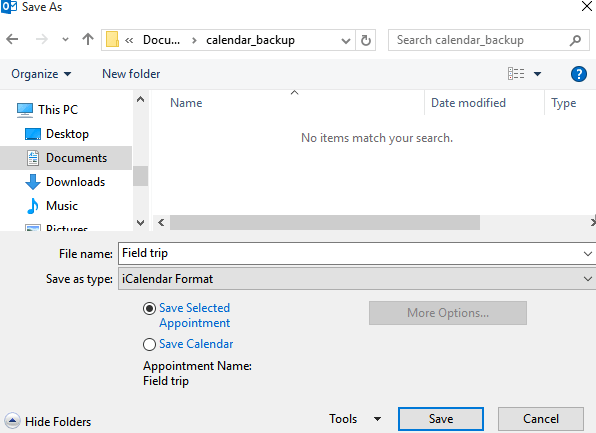This screenshot has width=596, height=433.
Task: Open the Organize menu
Action: click(41, 74)
